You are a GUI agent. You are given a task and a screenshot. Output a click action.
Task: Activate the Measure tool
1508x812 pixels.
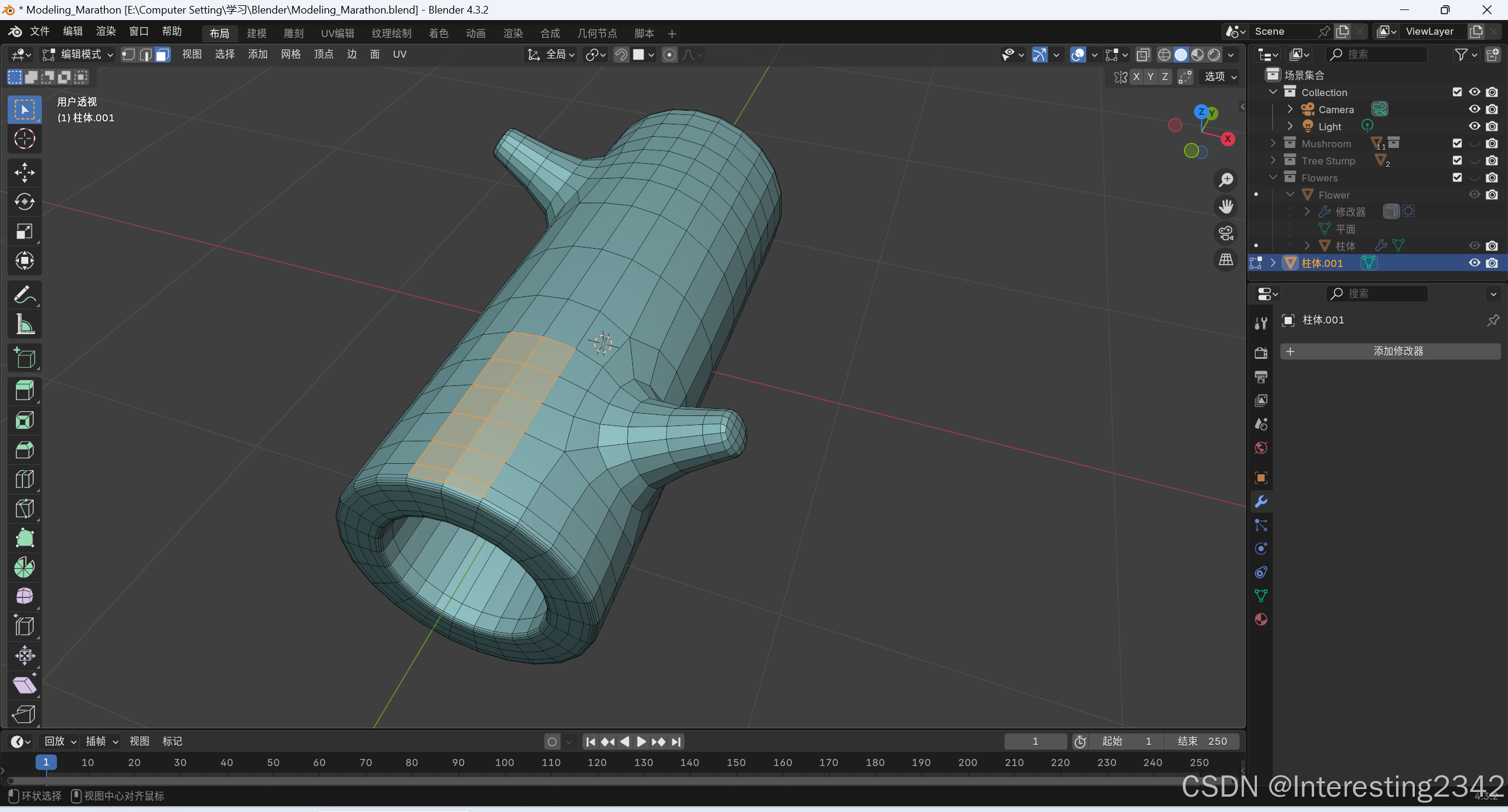pos(24,324)
